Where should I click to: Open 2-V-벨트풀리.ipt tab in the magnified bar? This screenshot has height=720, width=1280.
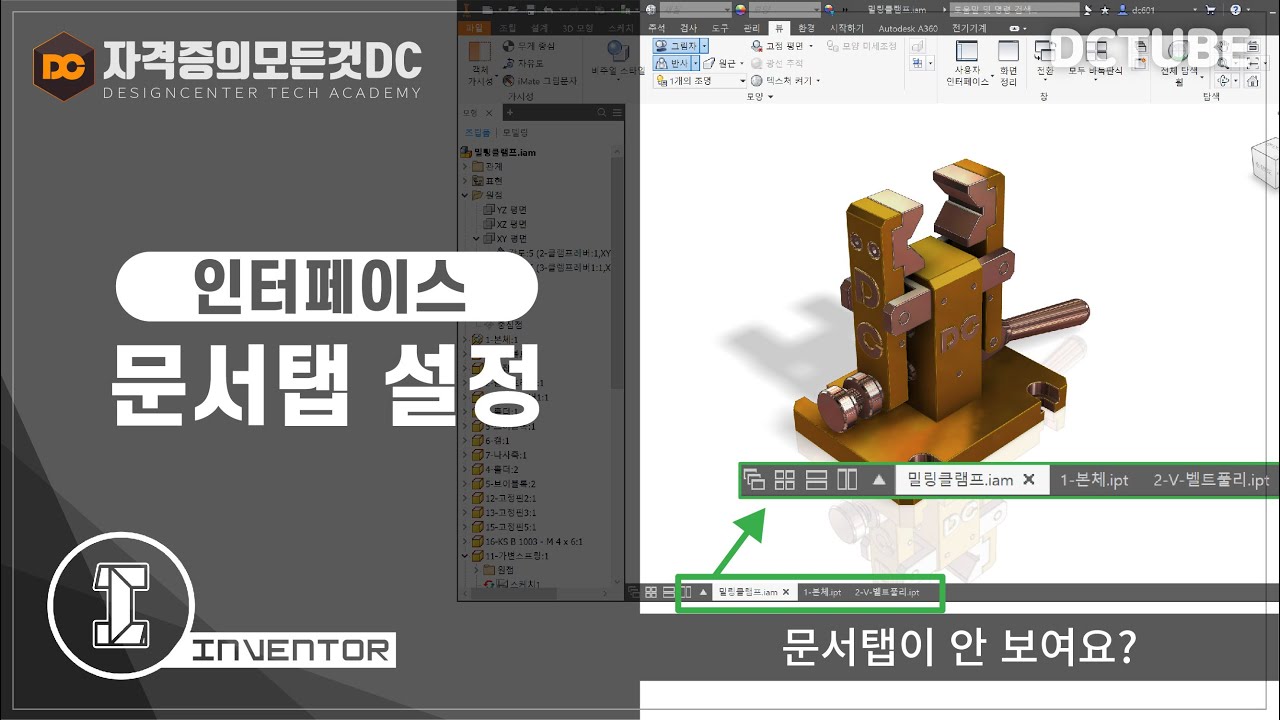(1211, 480)
